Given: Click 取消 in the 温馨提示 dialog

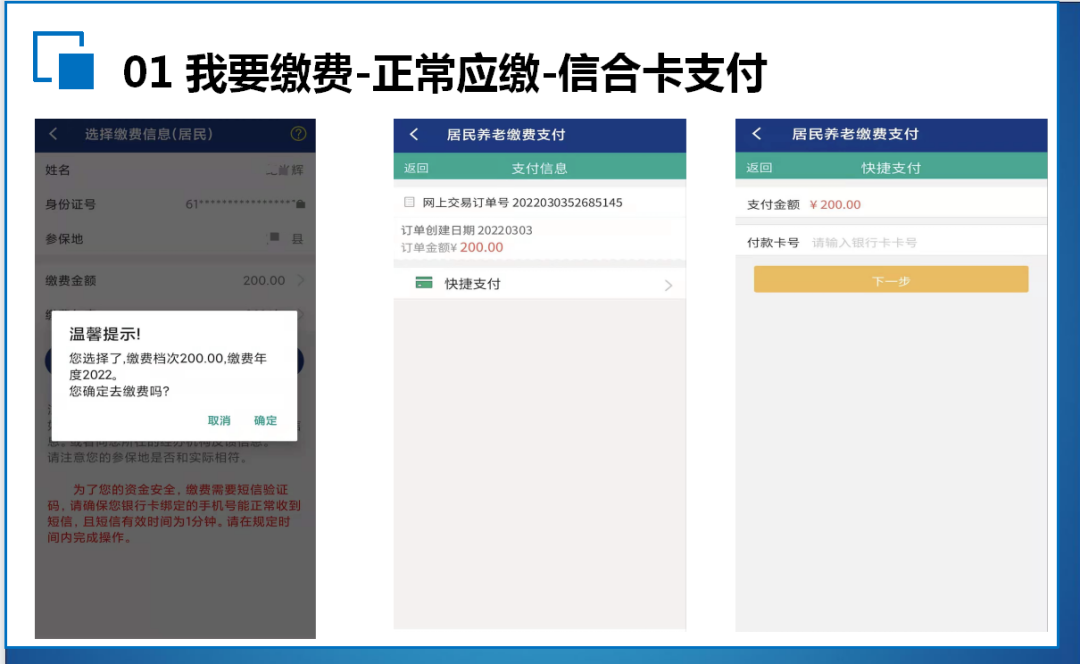Looking at the screenshot, I should [219, 420].
